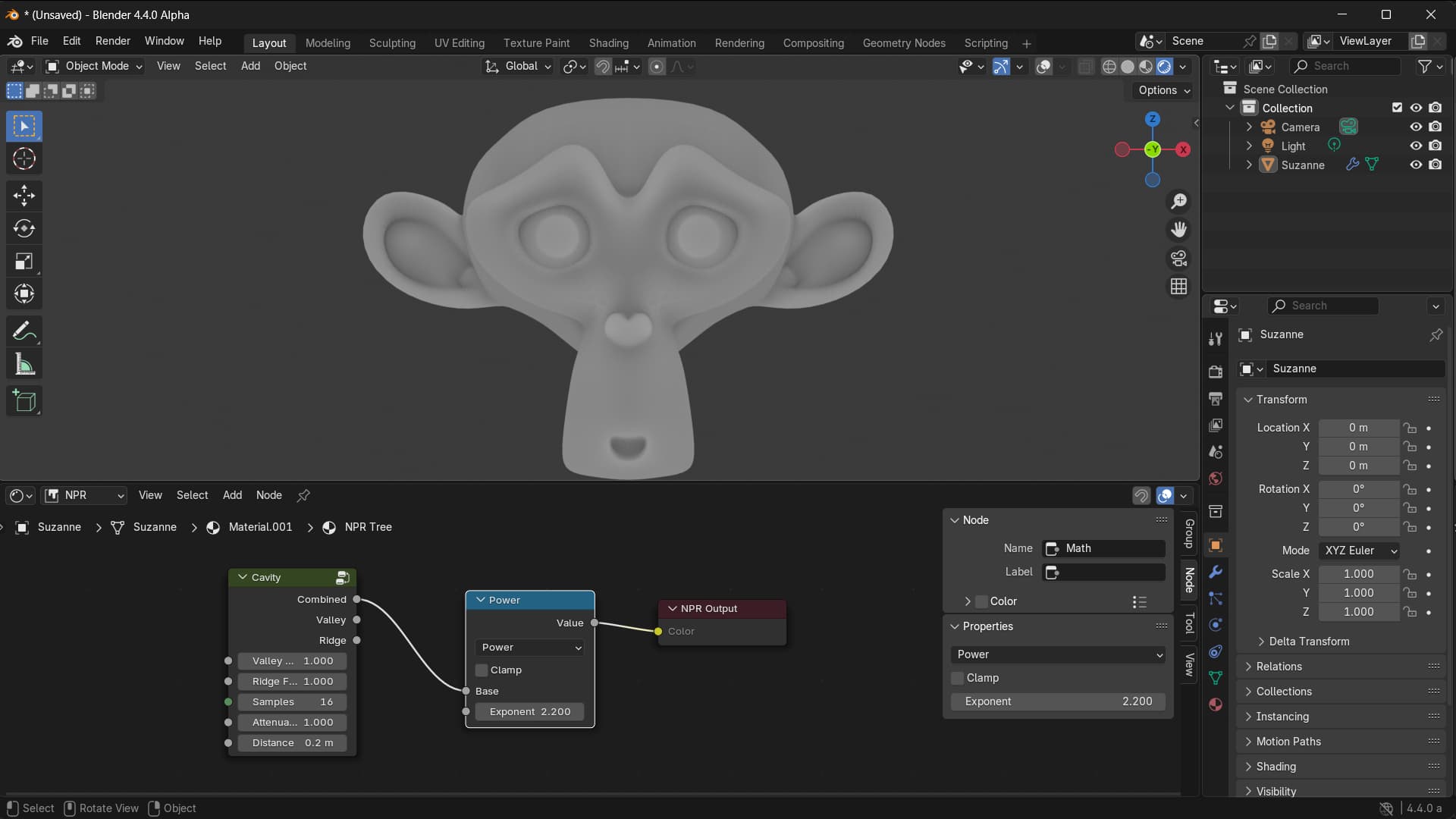The height and width of the screenshot is (819, 1456).
Task: Click the viewport Object menu
Action: [290, 66]
